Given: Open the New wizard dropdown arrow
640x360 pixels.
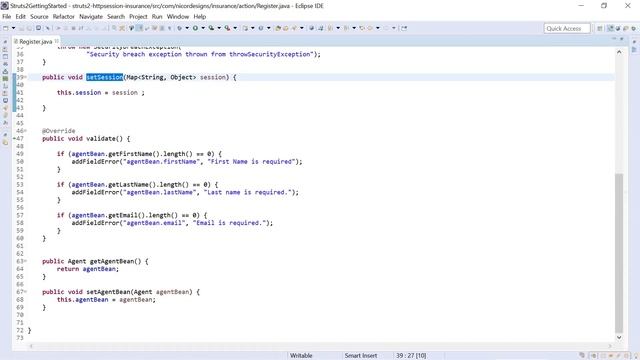Looking at the screenshot, I should (13, 28).
